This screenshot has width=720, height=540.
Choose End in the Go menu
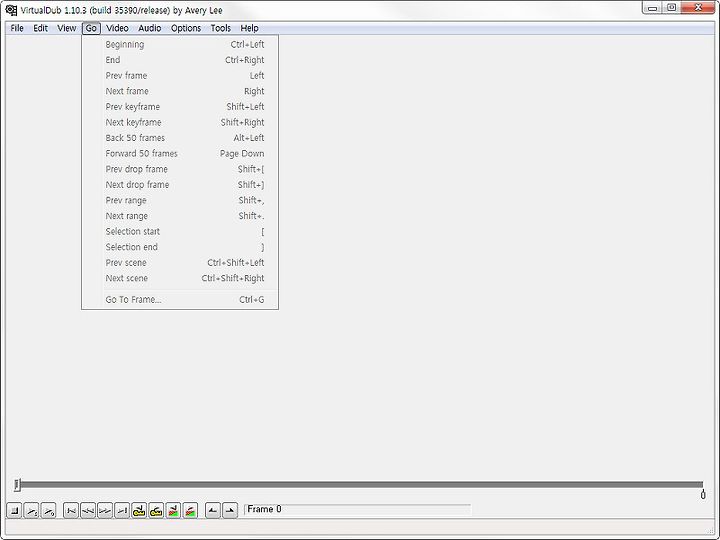180,60
